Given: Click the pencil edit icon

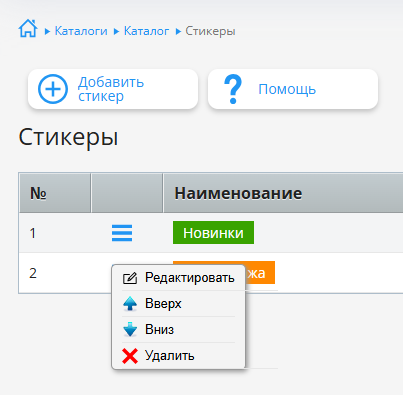Looking at the screenshot, I should click(130, 278).
